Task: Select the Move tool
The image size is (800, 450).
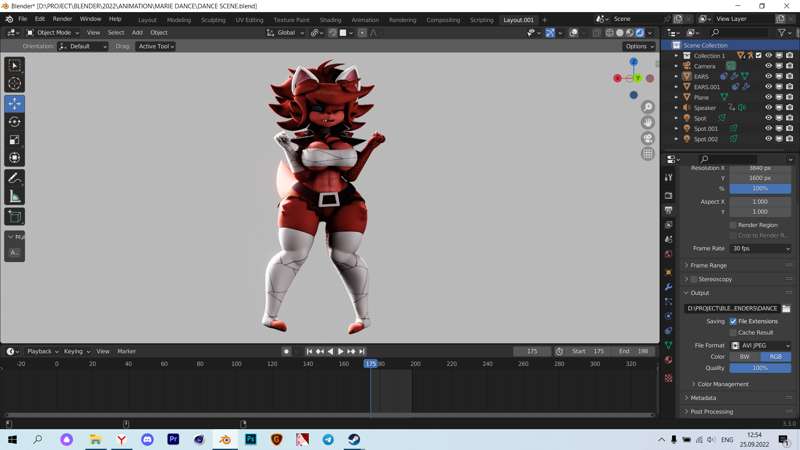Action: [x=14, y=104]
